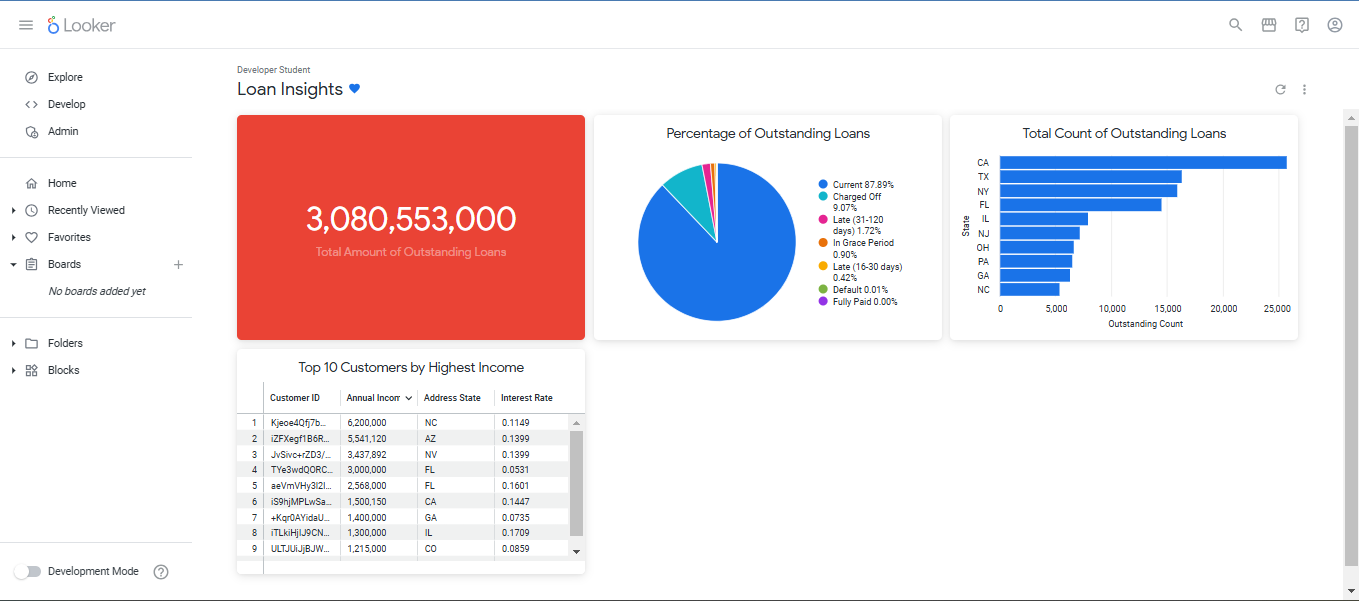Open dashboard actions three-dot menu

click(x=1305, y=90)
